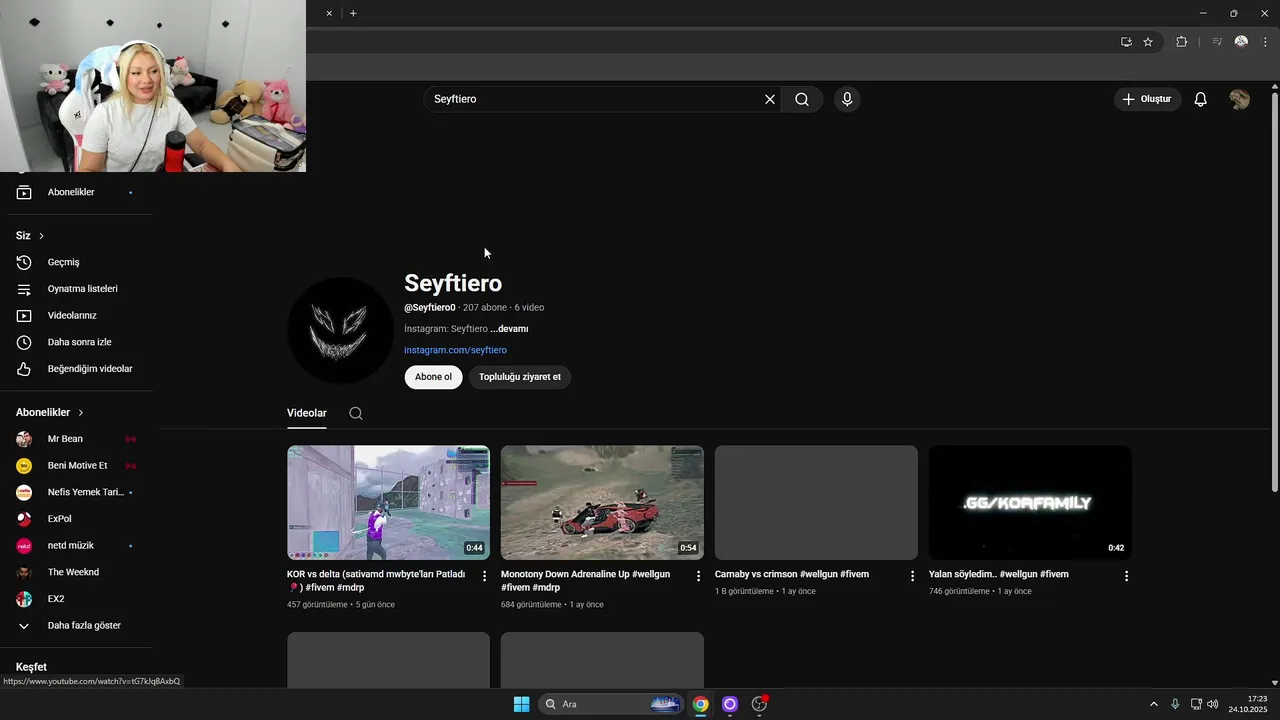The width and height of the screenshot is (1280, 720).
Task: Open the purple circle taskbar app
Action: coord(730,704)
